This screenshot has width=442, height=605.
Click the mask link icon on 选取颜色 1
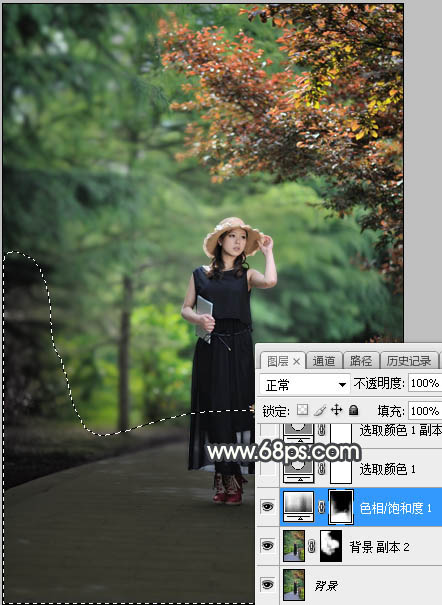tap(322, 468)
